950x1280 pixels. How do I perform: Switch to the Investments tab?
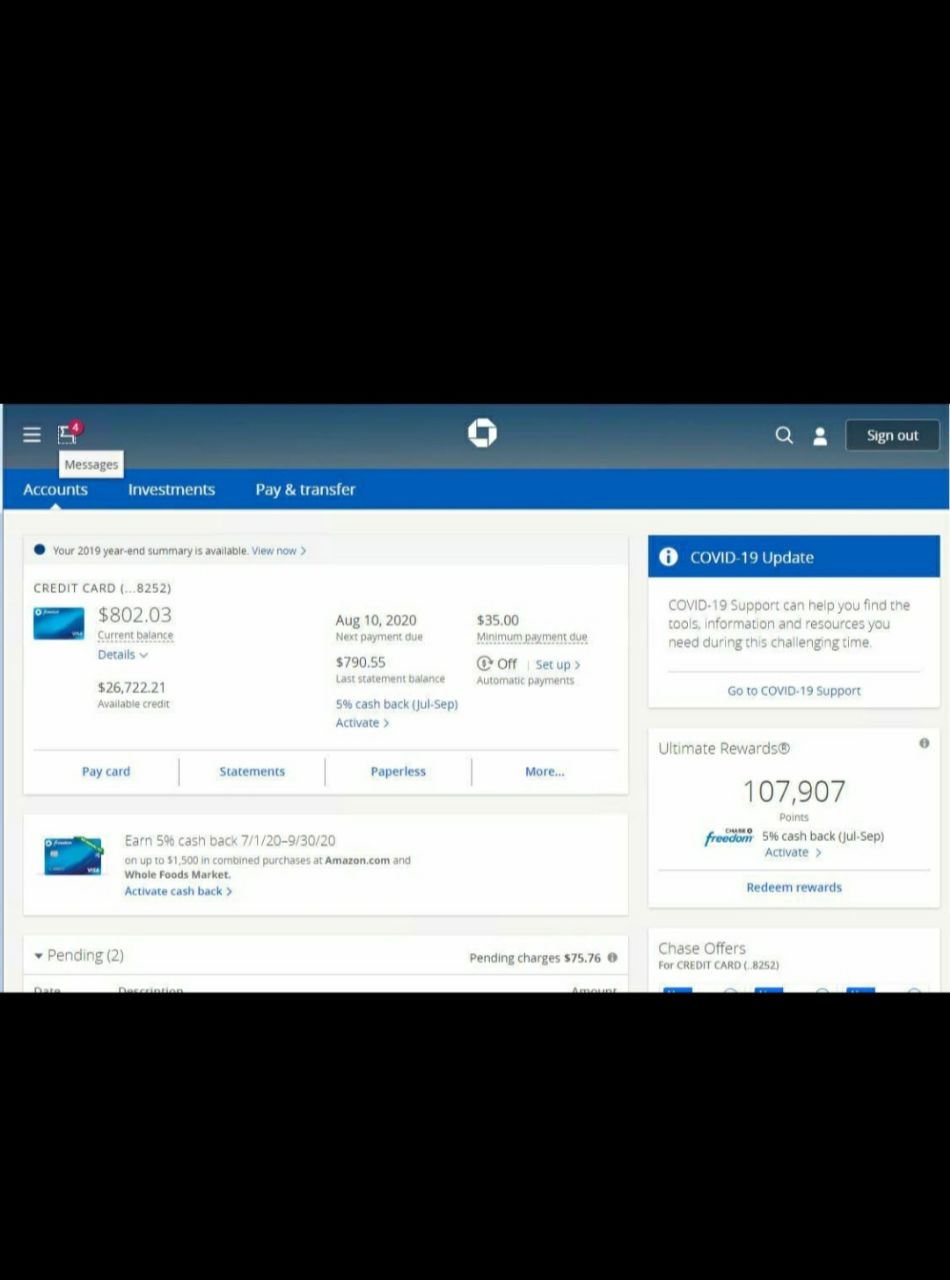point(171,489)
